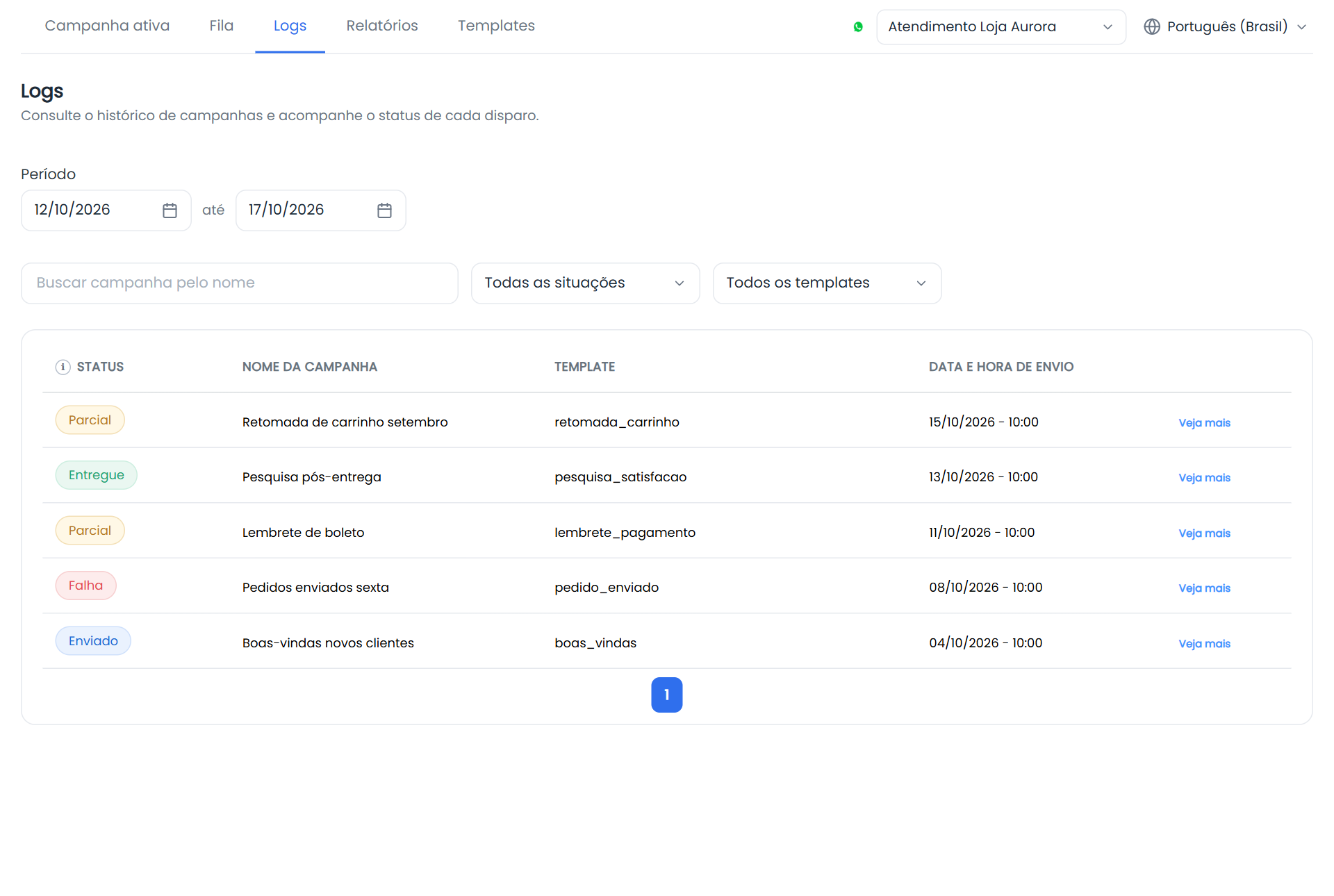1334x896 pixels.
Task: Focus the Buscar campanha pelo nome field
Action: [240, 283]
